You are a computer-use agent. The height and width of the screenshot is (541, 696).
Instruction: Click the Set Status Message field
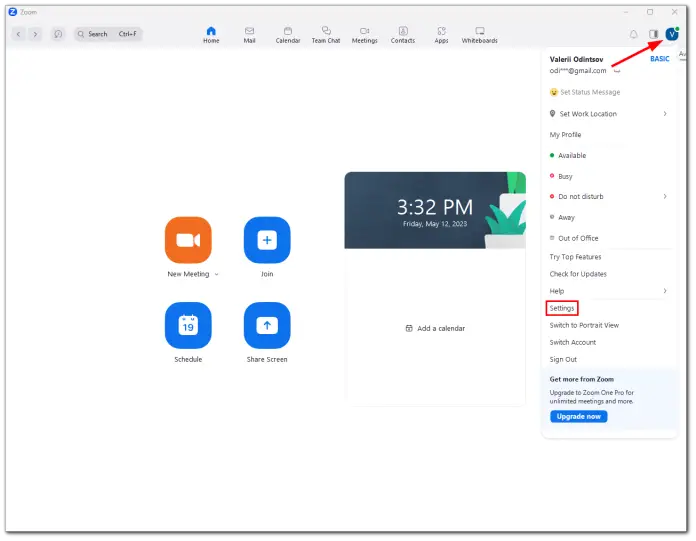[590, 92]
